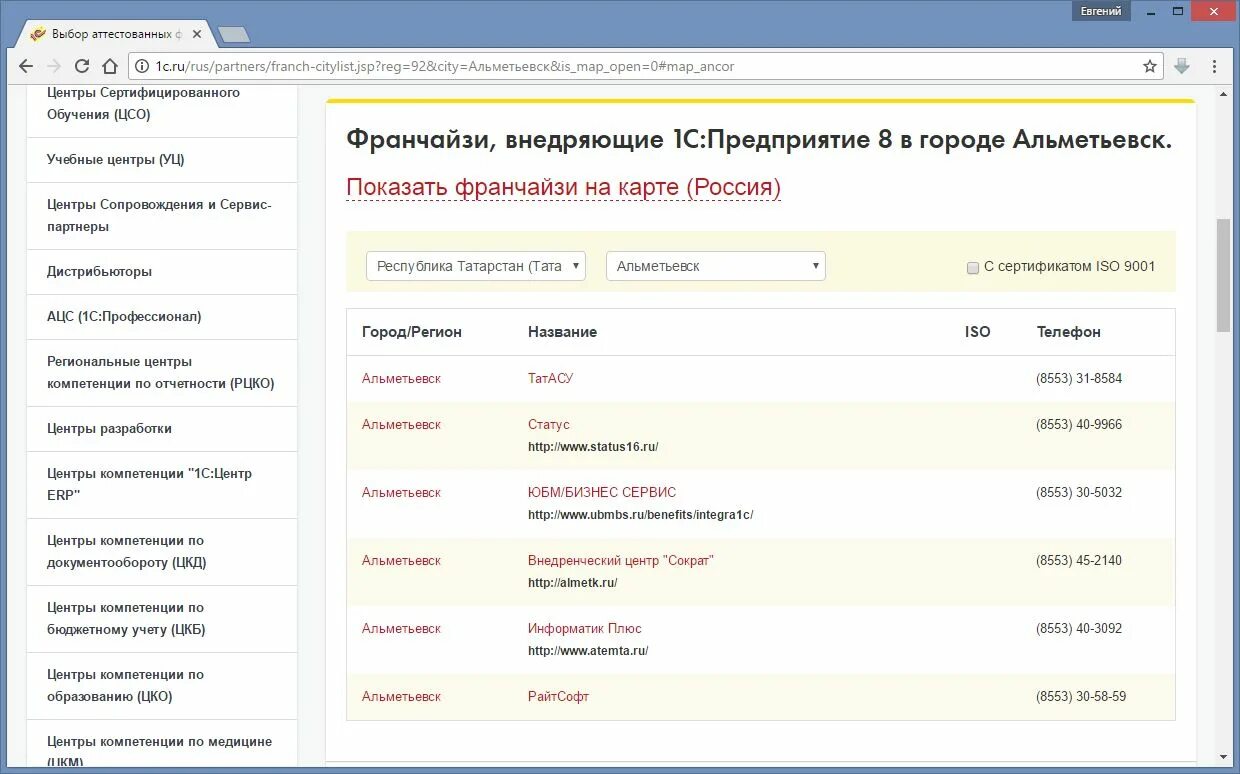This screenshot has width=1240, height=774.
Task: Click Альметьевск city in Информатик Плюс row
Action: [401, 629]
